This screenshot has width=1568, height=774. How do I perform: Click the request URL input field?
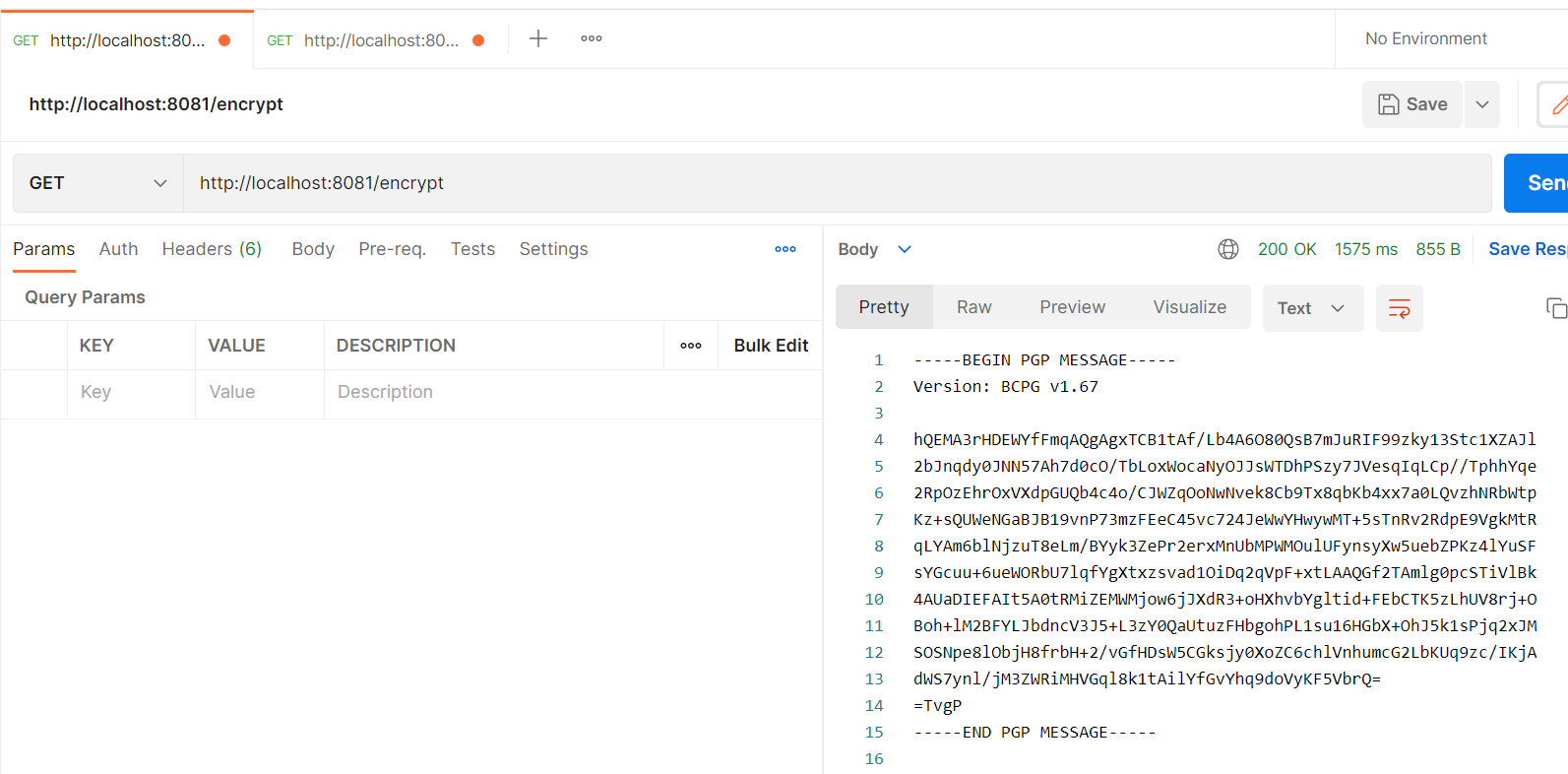(837, 183)
